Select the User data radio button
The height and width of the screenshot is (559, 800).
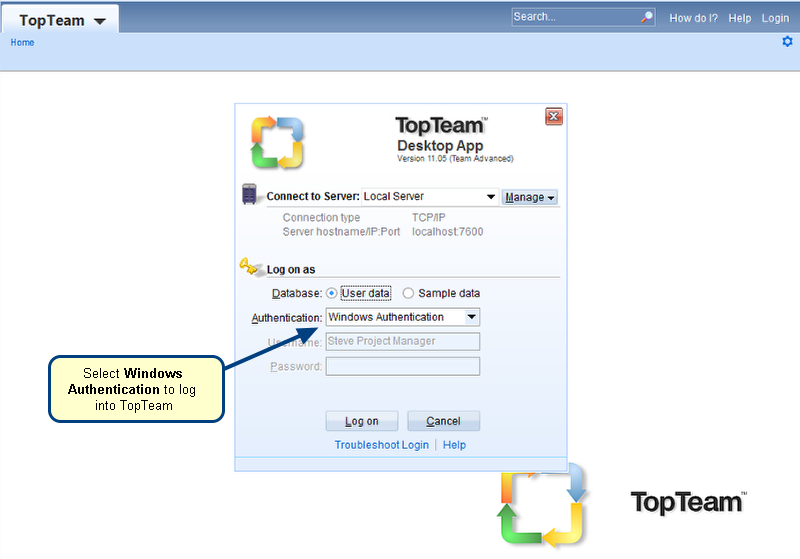[332, 294]
